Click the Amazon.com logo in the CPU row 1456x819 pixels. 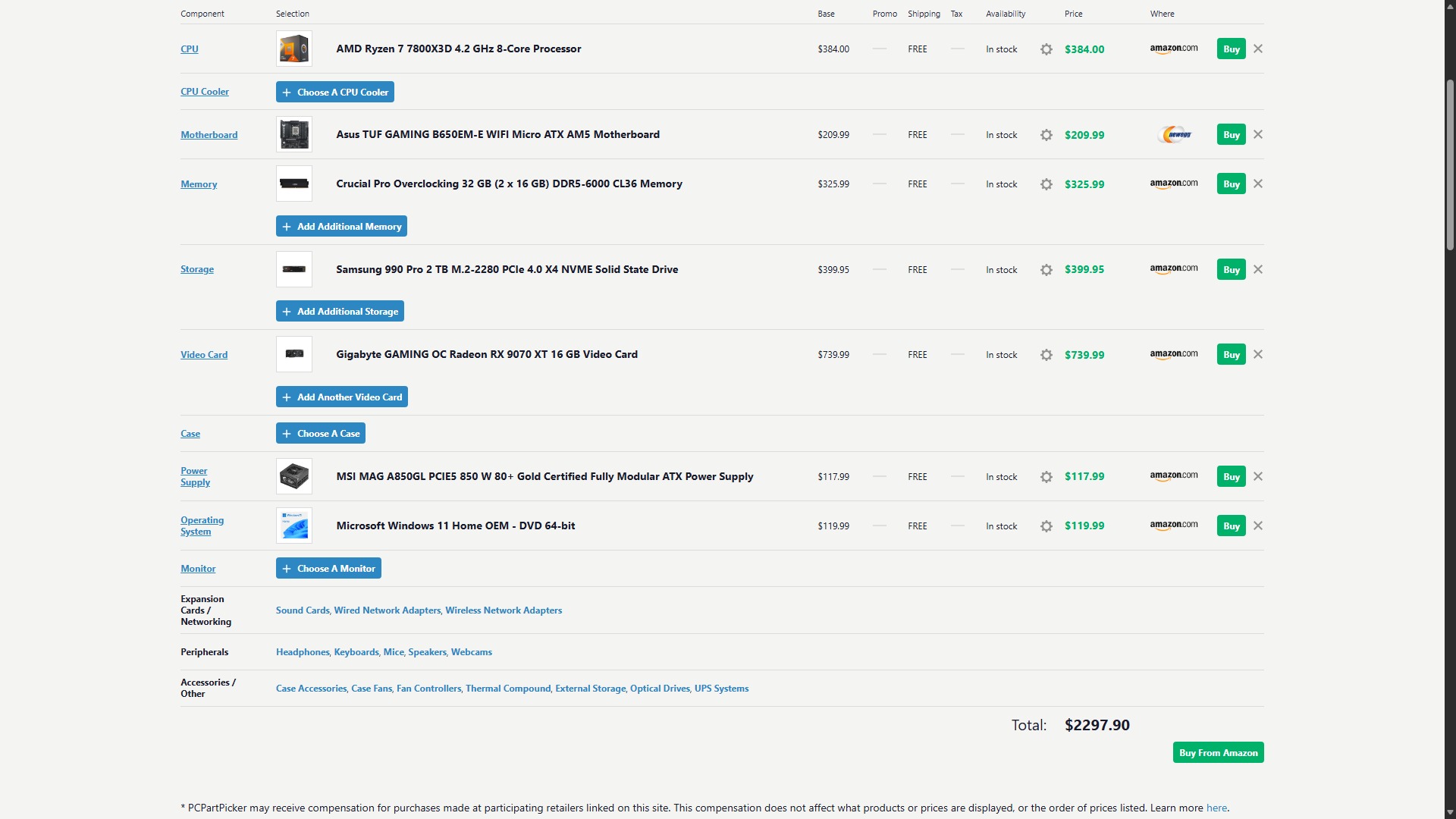click(1174, 48)
